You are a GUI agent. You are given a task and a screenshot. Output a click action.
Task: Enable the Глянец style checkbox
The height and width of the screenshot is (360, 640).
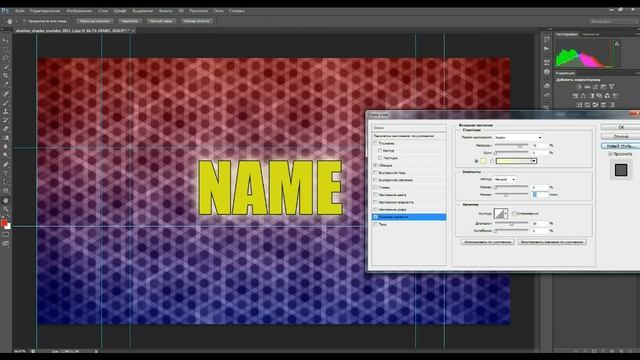pos(376,187)
